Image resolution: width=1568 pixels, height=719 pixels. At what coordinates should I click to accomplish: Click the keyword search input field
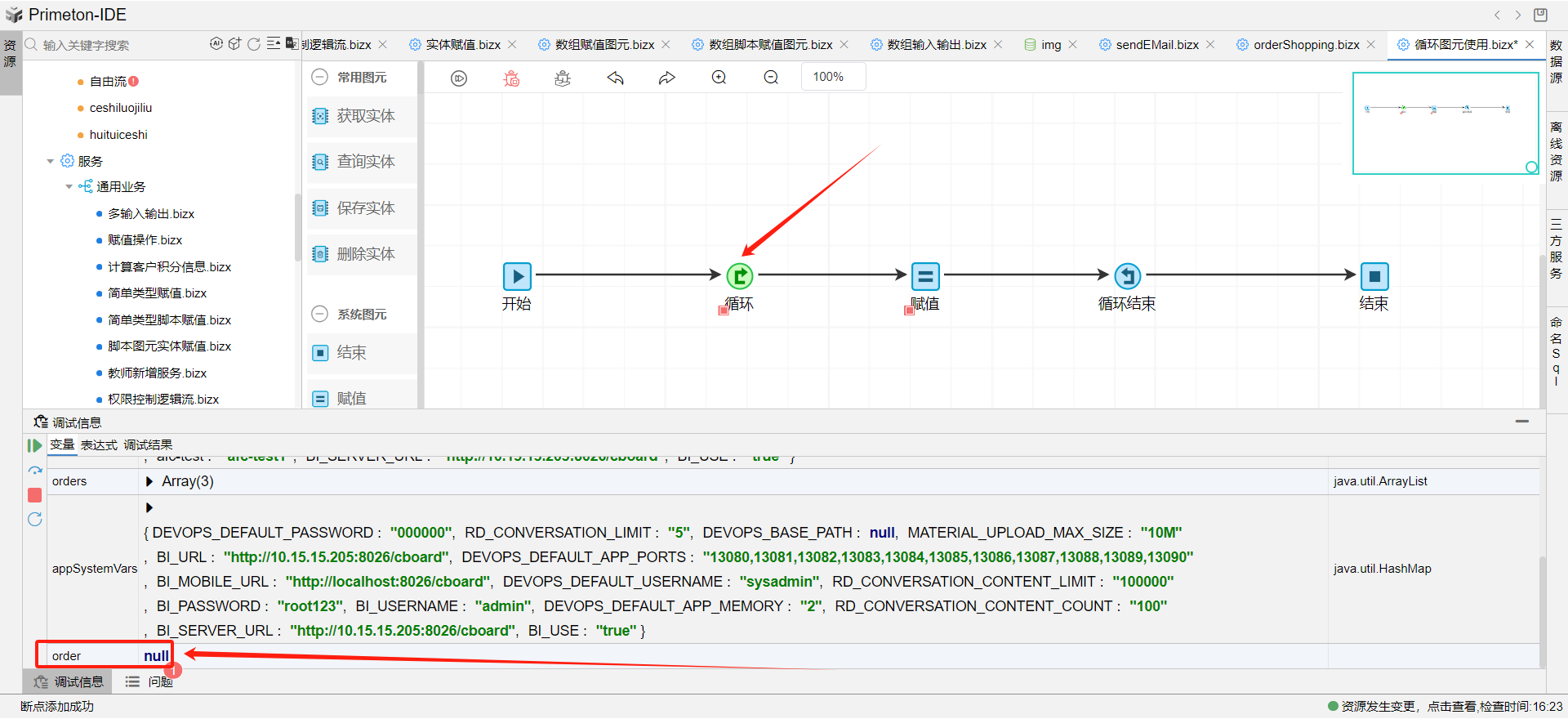(x=114, y=45)
